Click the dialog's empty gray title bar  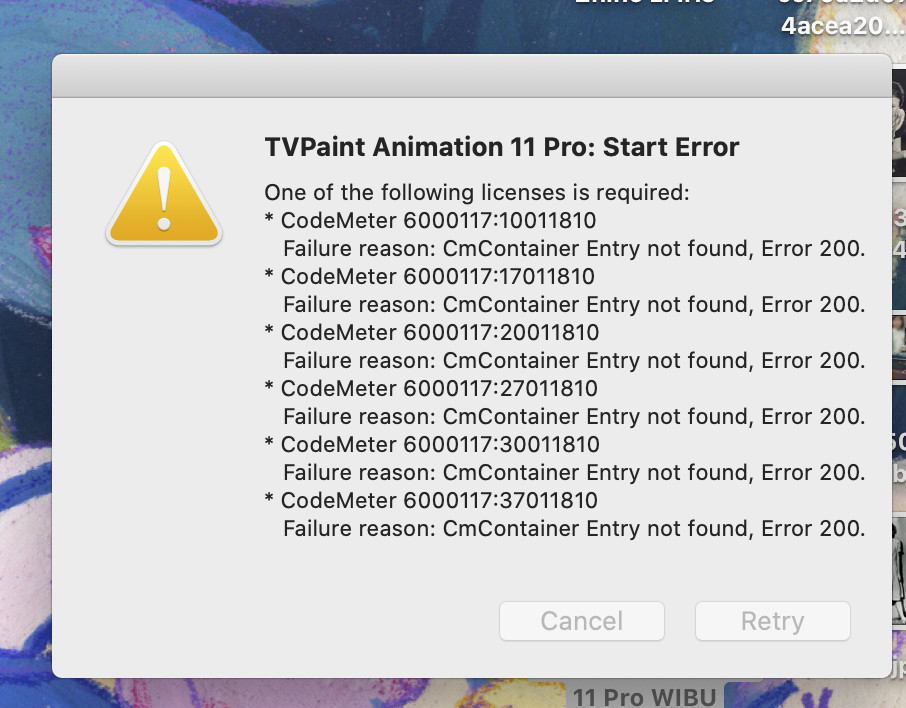471,76
